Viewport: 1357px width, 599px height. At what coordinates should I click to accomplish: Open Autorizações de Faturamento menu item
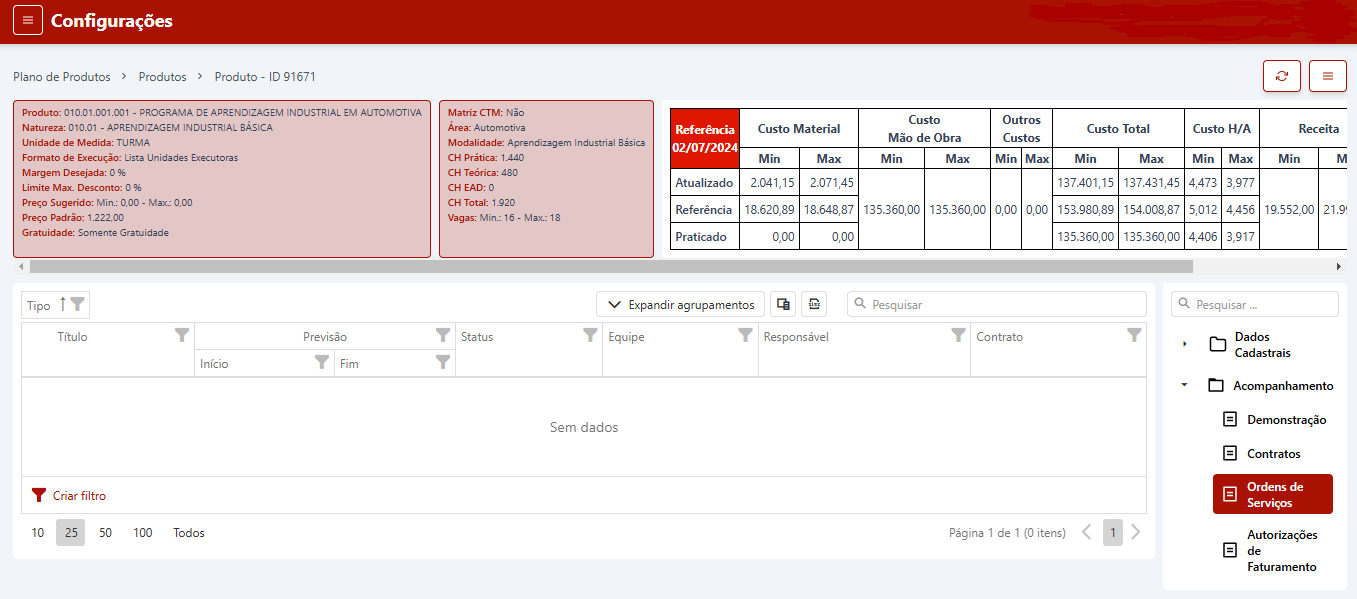click(1281, 551)
